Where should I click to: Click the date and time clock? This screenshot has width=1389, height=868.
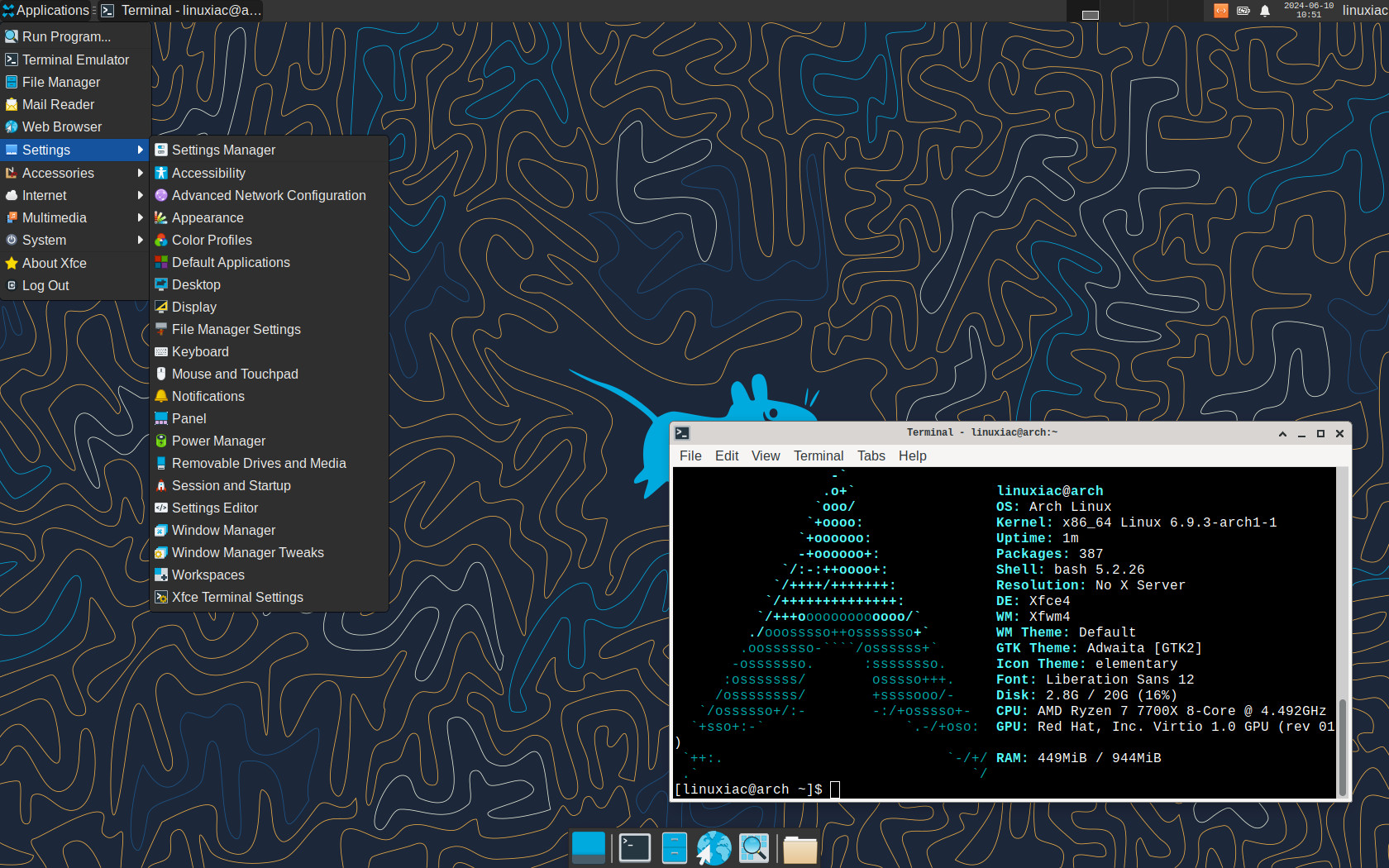pyautogui.click(x=1308, y=11)
